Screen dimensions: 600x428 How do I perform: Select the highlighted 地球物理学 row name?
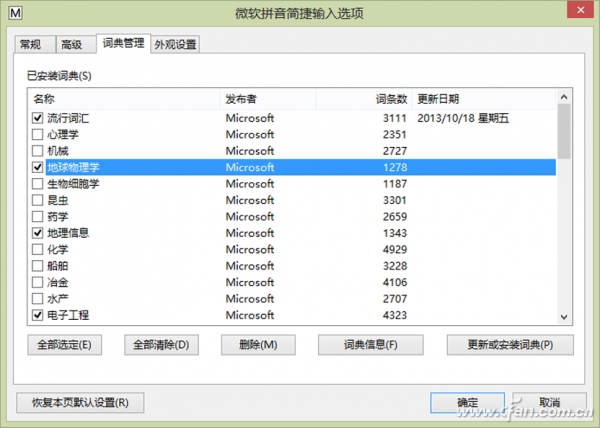coord(73,167)
